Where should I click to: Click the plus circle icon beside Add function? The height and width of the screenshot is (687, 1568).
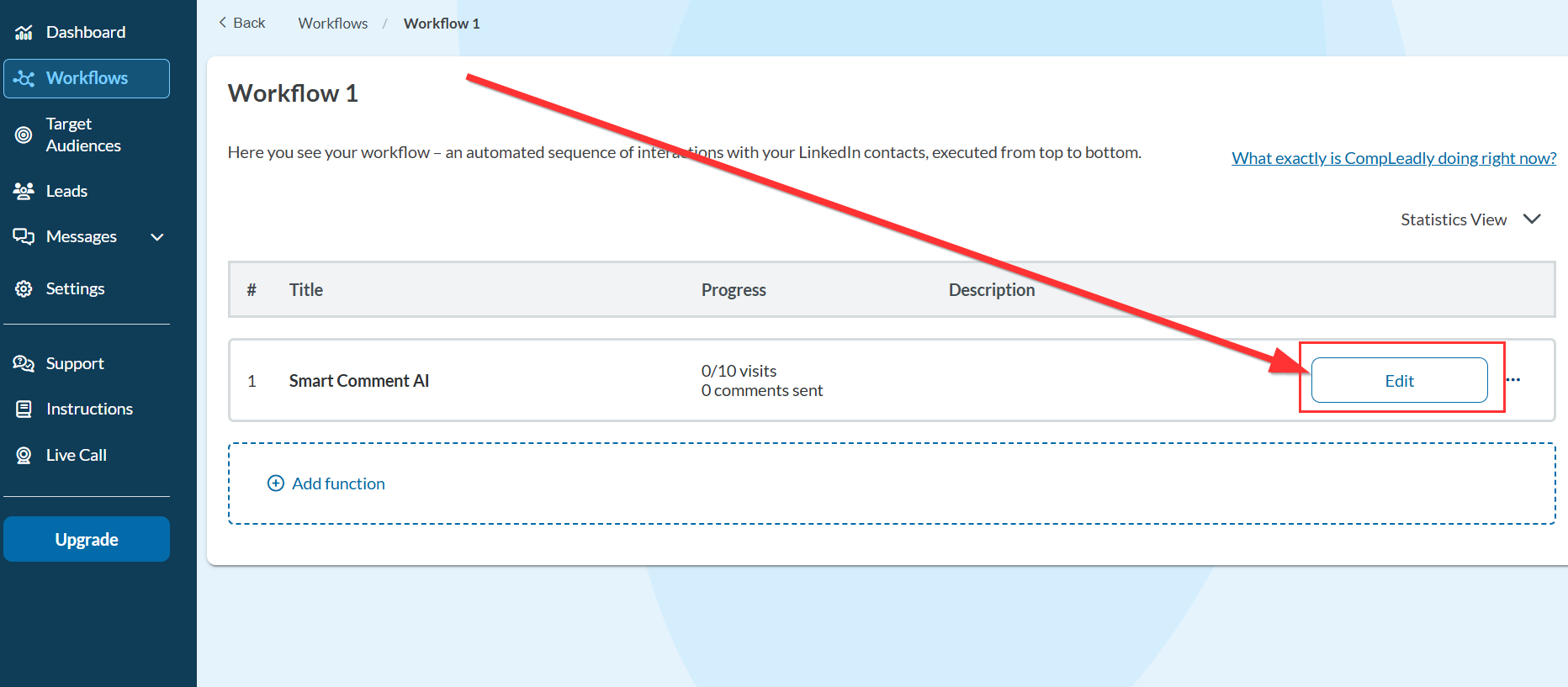276,484
